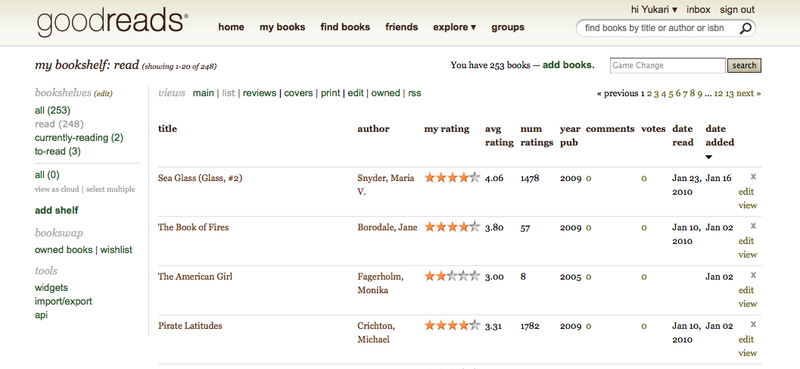The image size is (800, 369).
Task: Click add shelf
Action: [57, 210]
